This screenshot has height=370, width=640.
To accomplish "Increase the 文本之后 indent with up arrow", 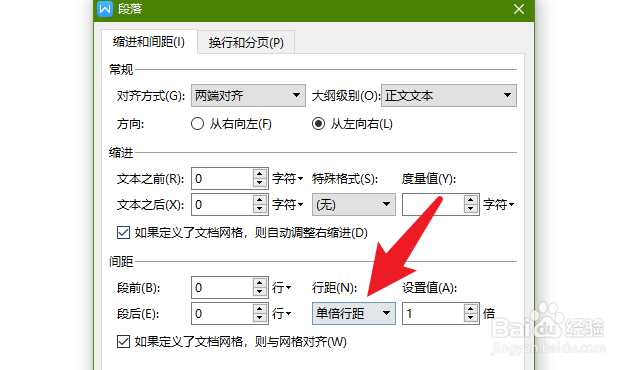I will tap(260, 199).
